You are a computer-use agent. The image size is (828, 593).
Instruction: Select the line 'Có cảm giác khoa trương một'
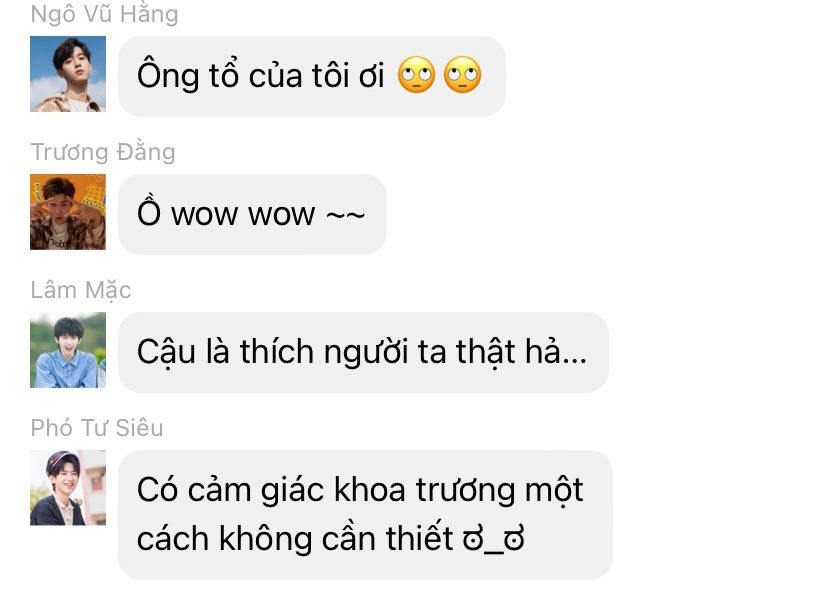point(360,491)
